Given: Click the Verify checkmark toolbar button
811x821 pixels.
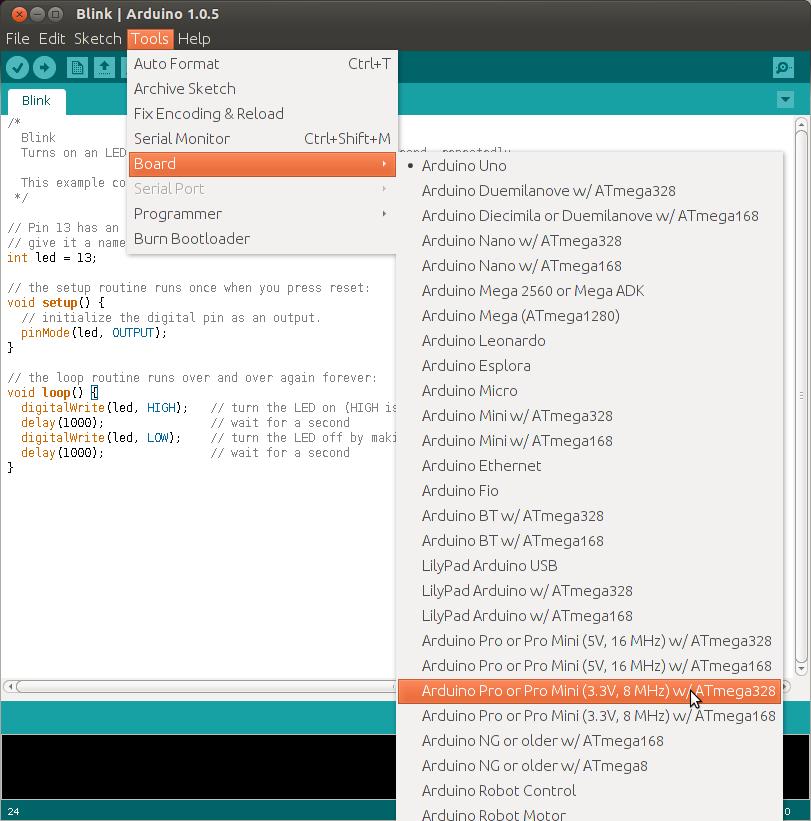Looking at the screenshot, I should click(x=18, y=67).
